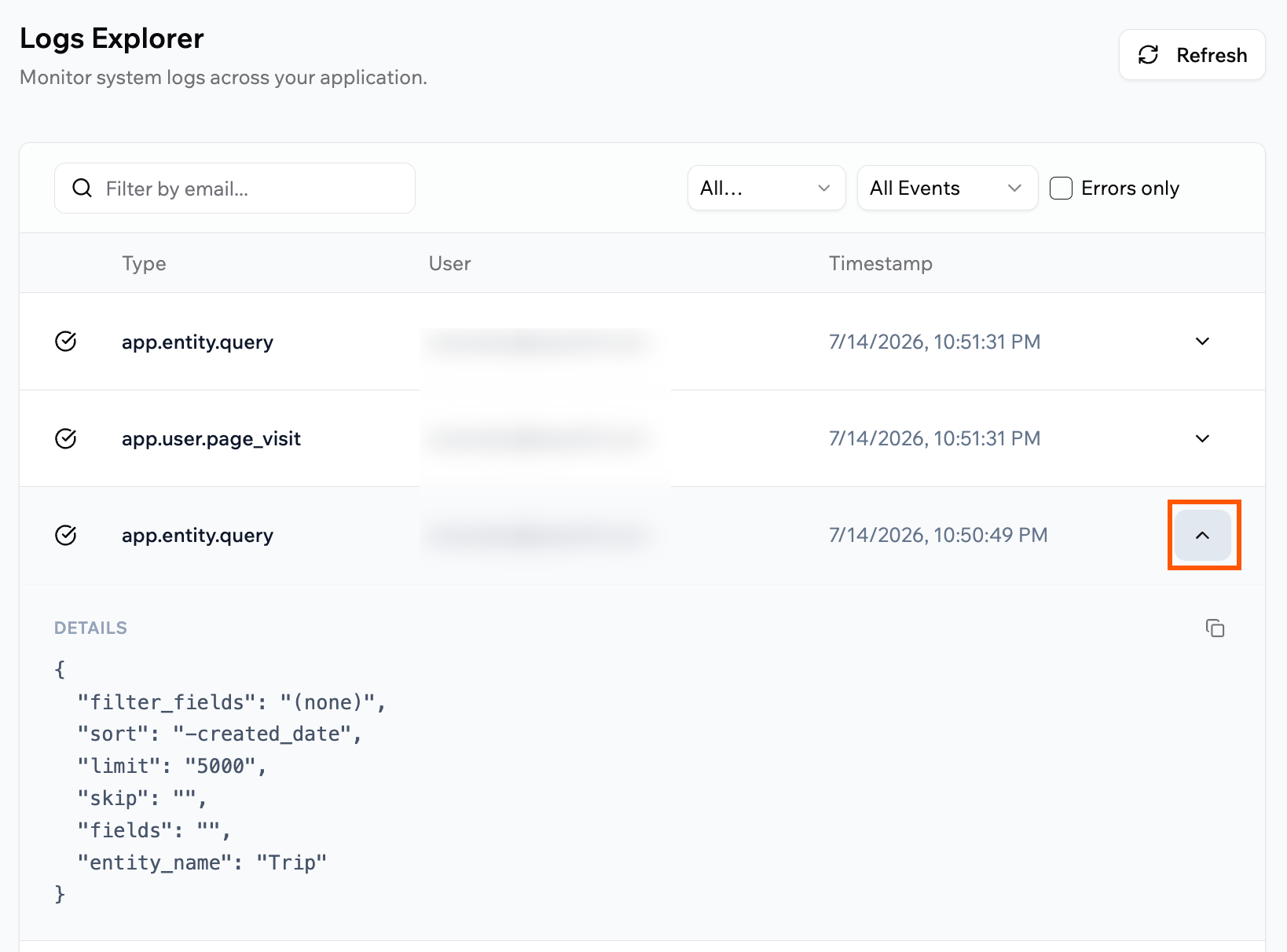The width and height of the screenshot is (1287, 952).
Task: Expand the 10:51:31 PM app.entity.query row
Action: pyautogui.click(x=1202, y=342)
